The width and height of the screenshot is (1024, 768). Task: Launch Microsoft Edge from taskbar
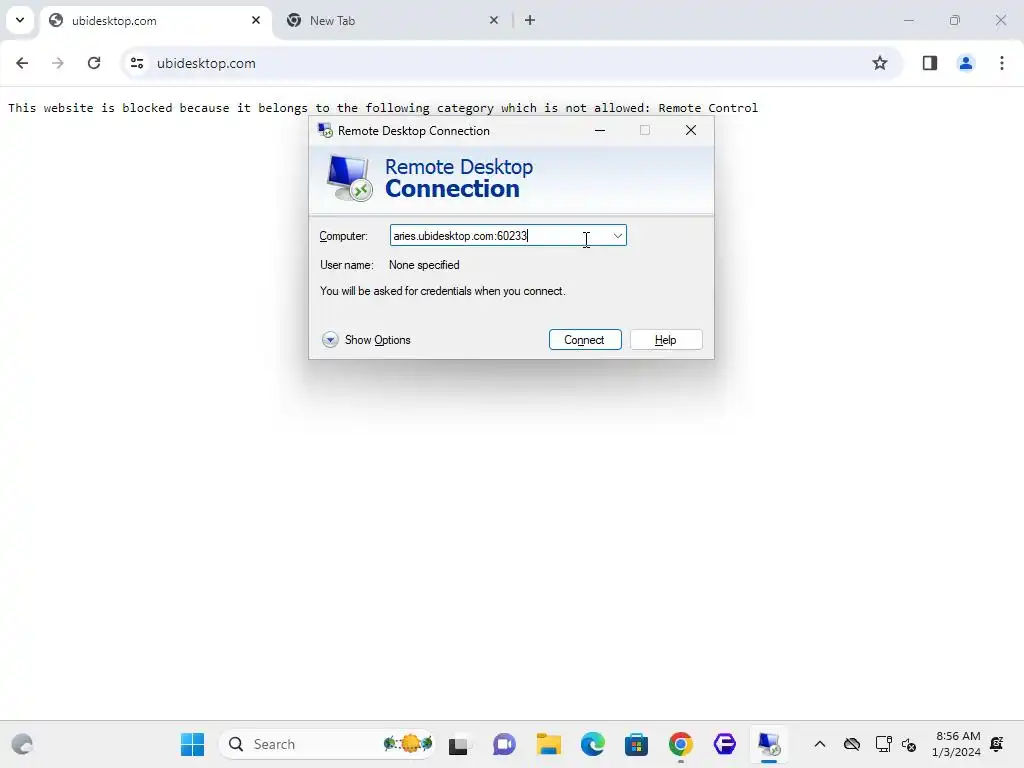(592, 744)
